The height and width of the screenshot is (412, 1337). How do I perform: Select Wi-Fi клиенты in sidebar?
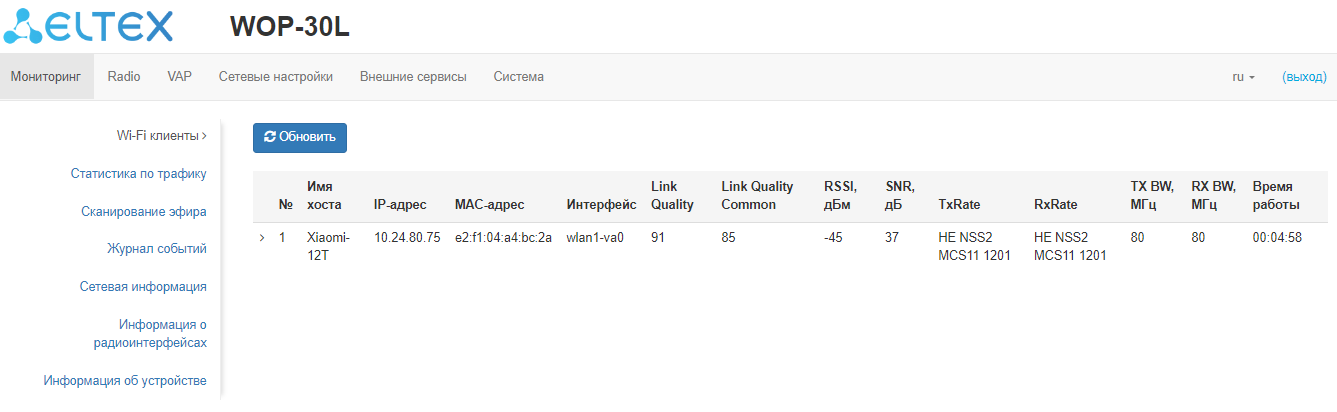click(160, 136)
